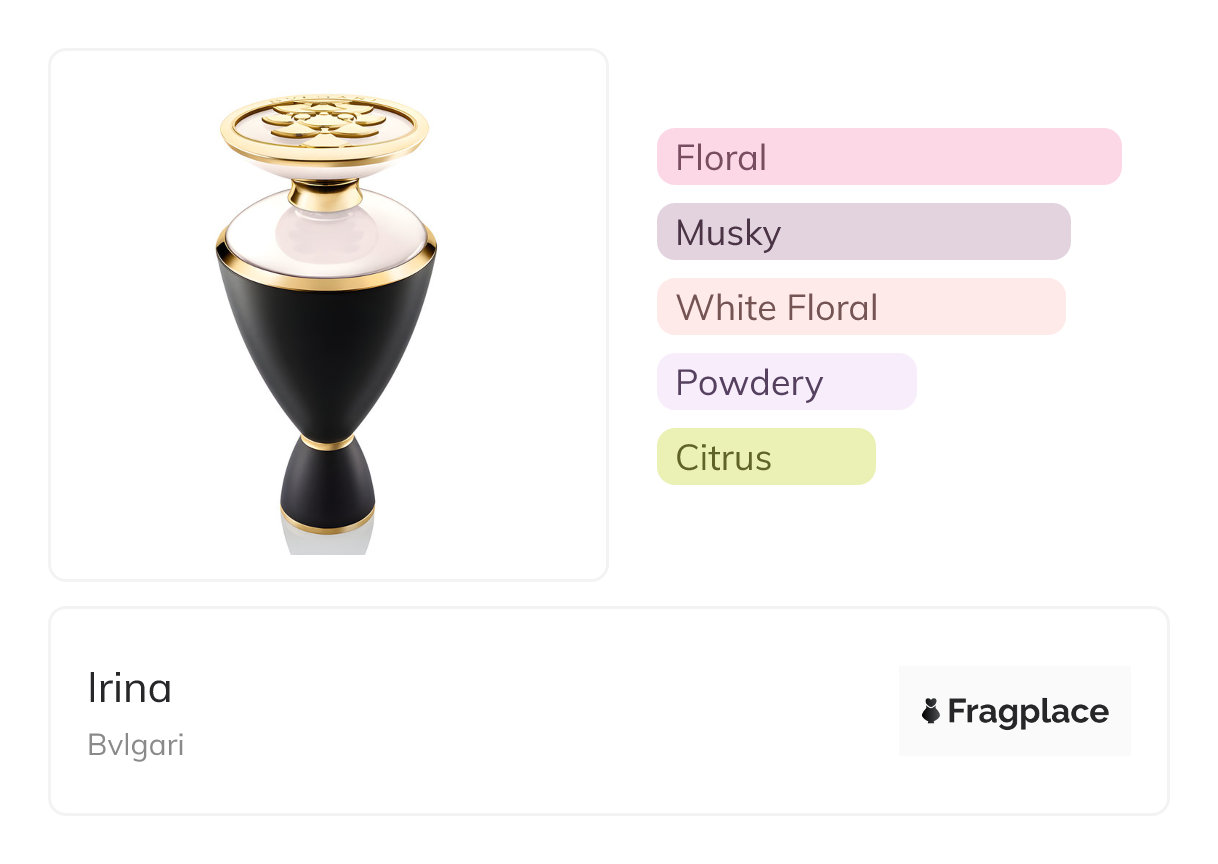This screenshot has width=1218, height=864.
Task: Click the gold ring under the bottle base
Action: coord(327,522)
